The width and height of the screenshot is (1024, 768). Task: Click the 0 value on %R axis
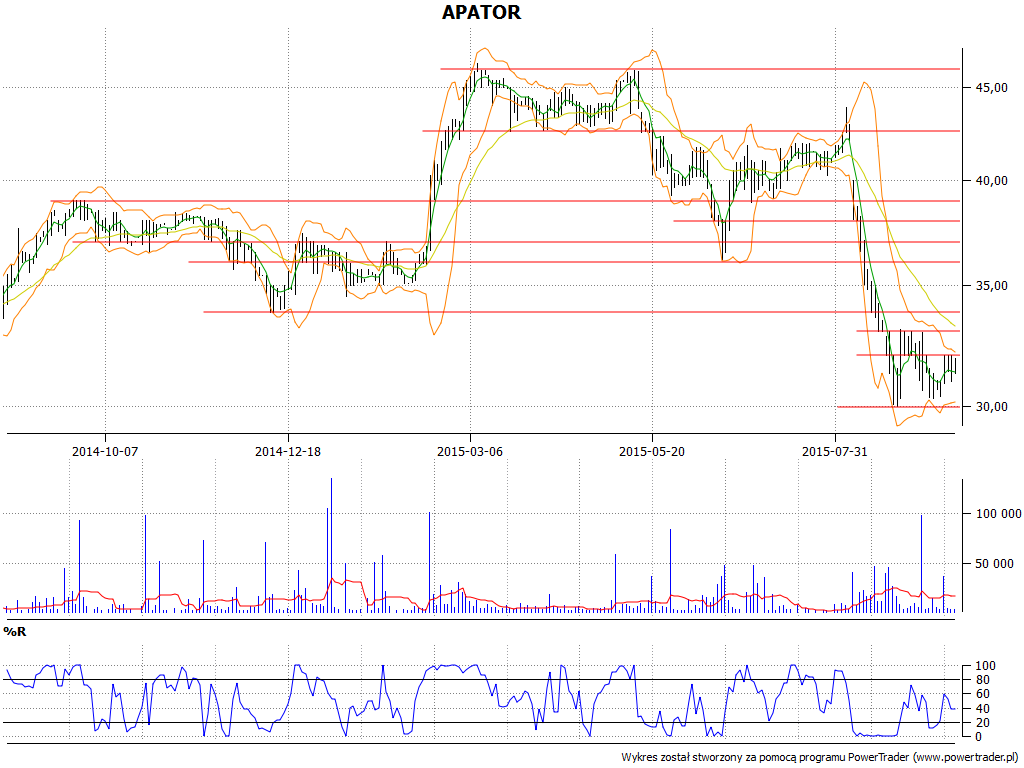[978, 737]
